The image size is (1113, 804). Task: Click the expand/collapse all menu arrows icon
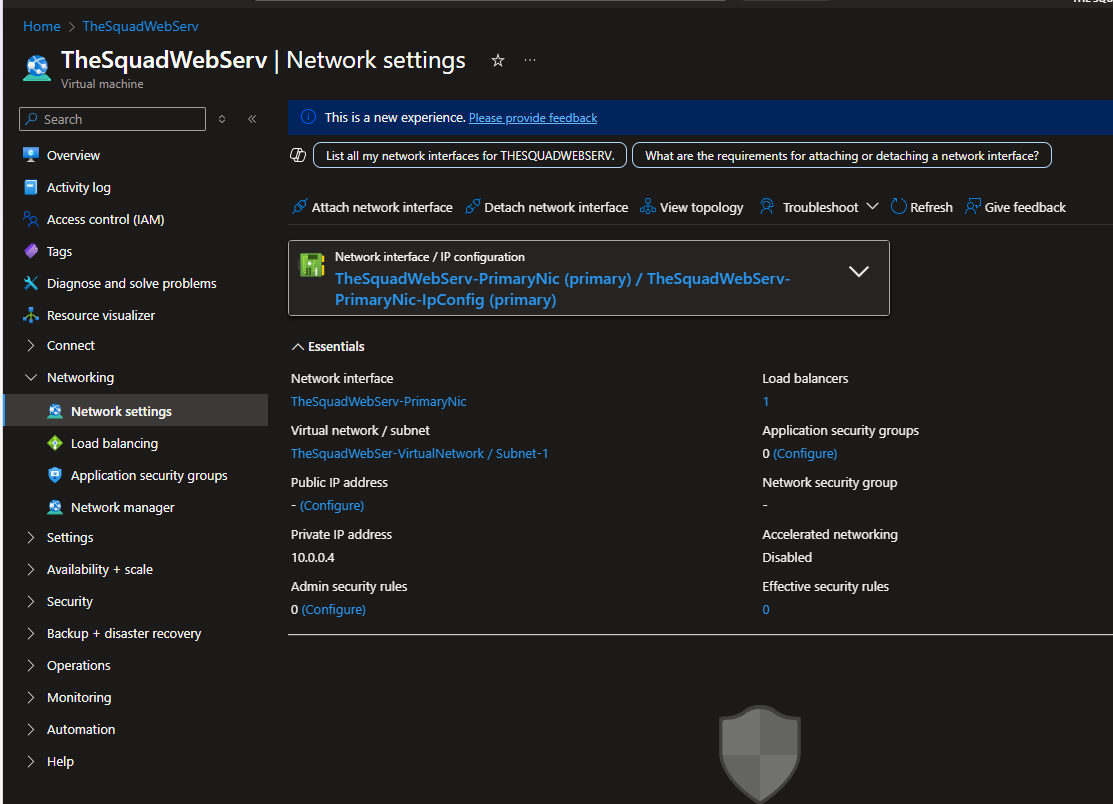click(222, 119)
